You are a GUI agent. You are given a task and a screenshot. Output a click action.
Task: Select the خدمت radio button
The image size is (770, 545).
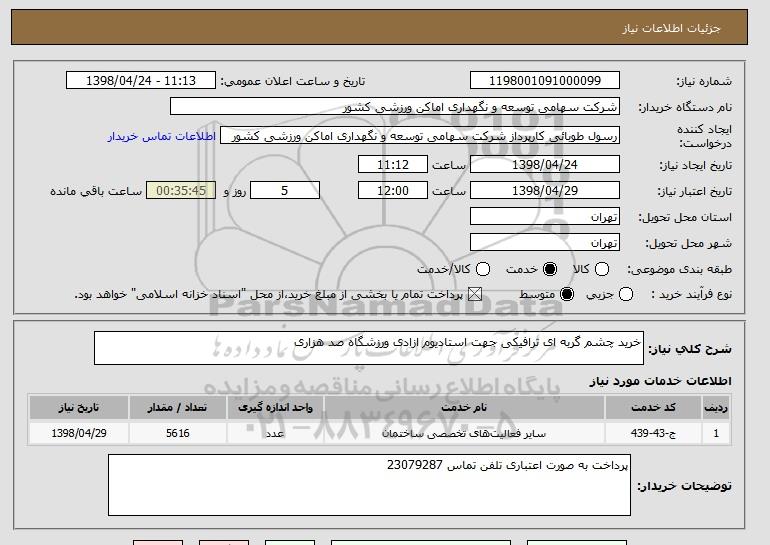click(550, 269)
